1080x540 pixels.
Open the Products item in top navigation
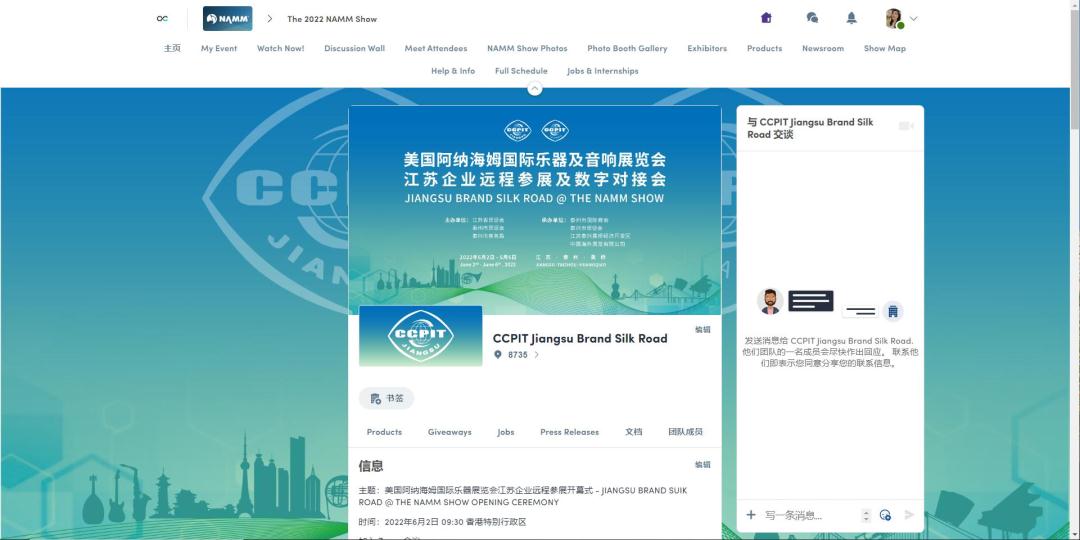click(x=765, y=48)
